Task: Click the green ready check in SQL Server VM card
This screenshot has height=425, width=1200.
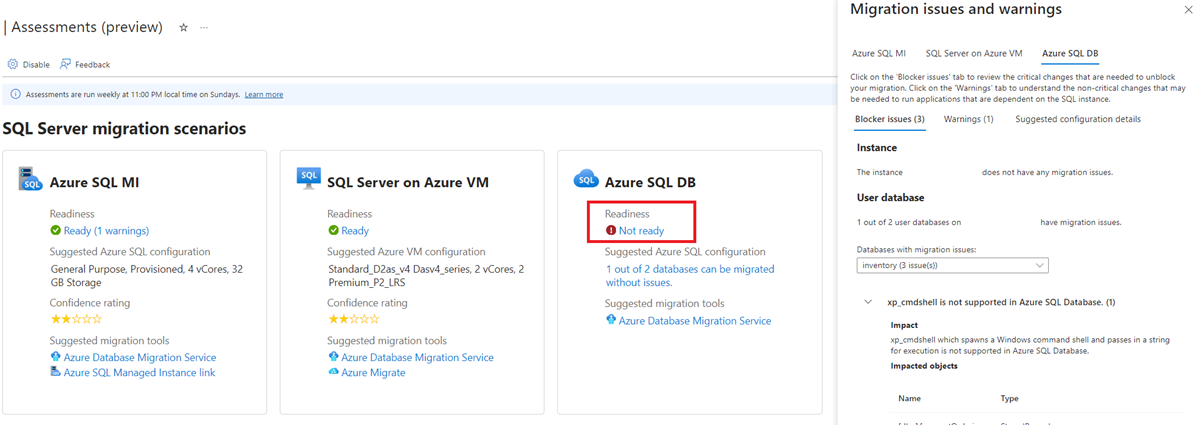Action: pos(333,230)
